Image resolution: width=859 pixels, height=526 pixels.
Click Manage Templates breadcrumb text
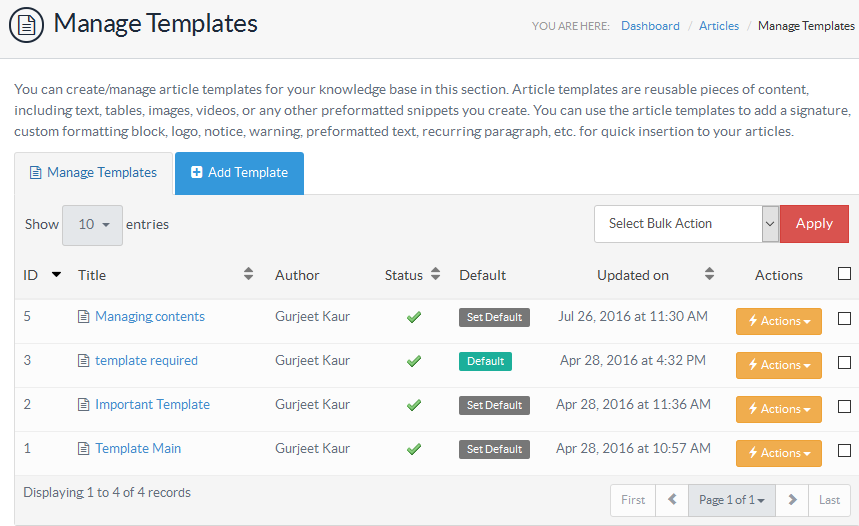806,26
